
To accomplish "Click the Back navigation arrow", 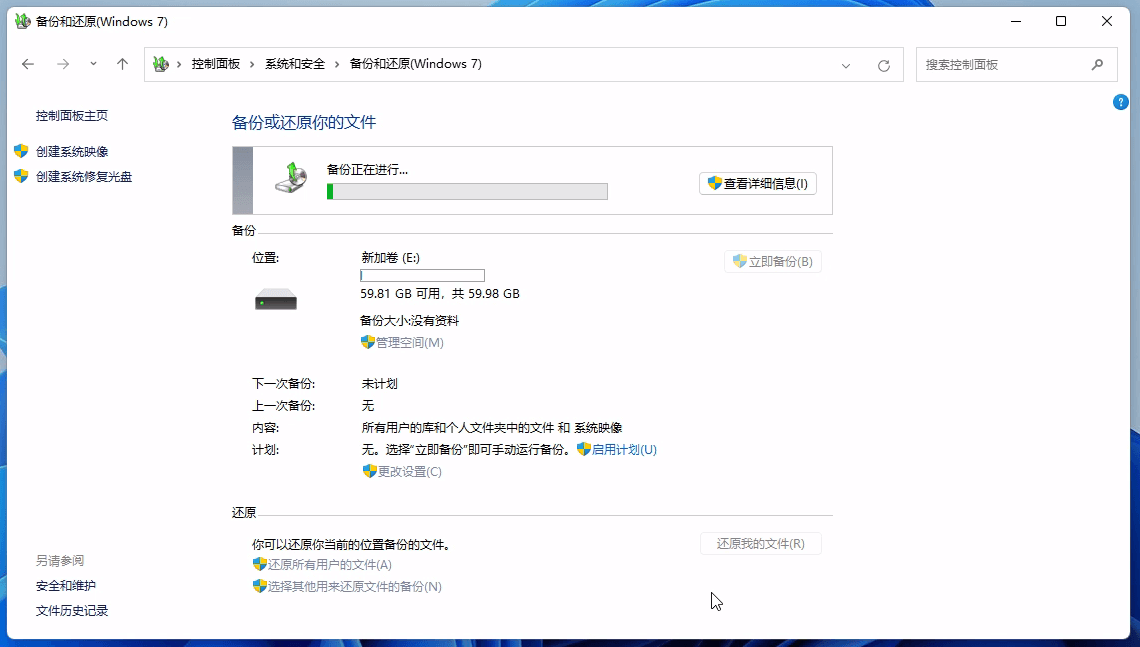I will (x=28, y=64).
